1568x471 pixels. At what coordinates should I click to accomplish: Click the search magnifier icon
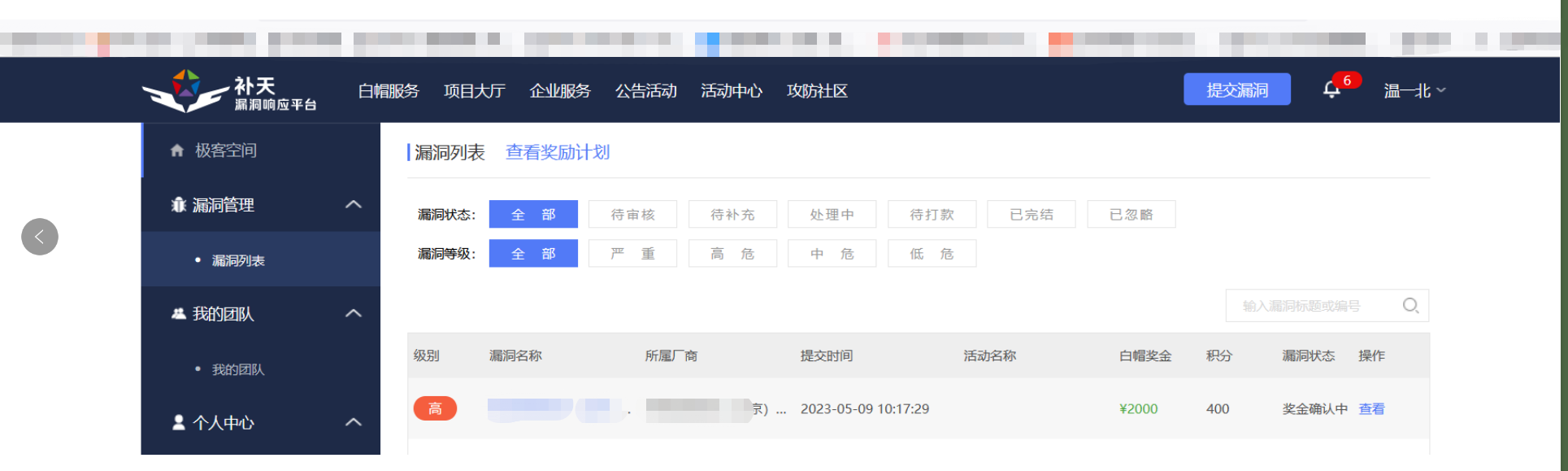pyautogui.click(x=1411, y=305)
